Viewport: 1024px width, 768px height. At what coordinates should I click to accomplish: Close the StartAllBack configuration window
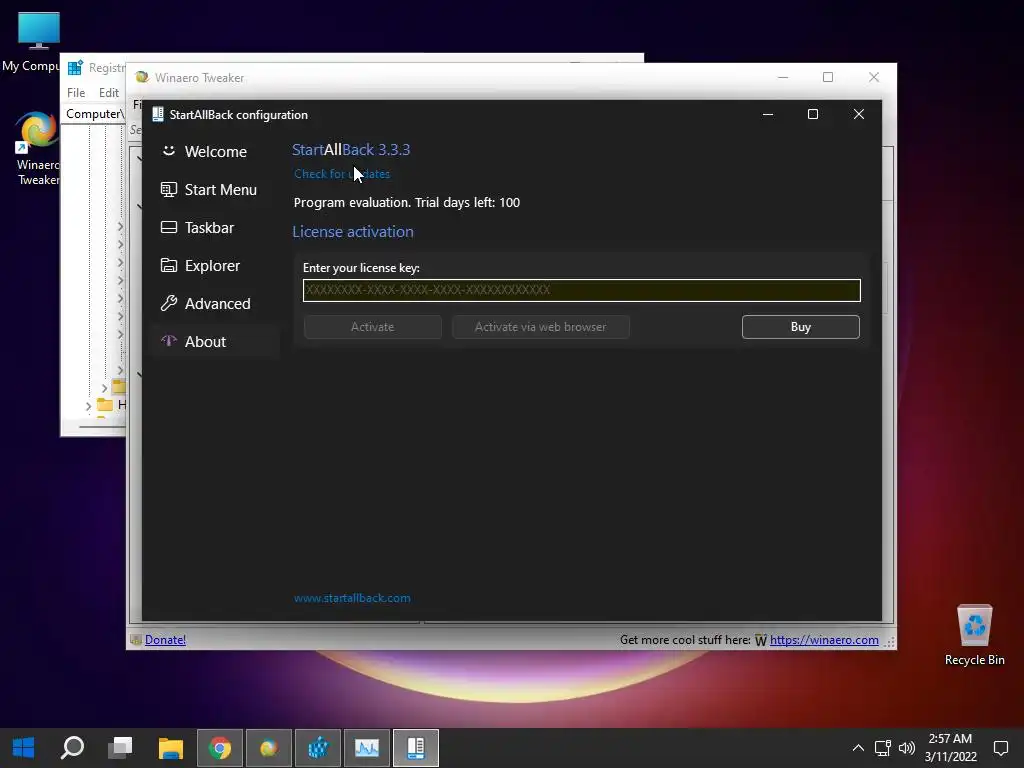[859, 114]
